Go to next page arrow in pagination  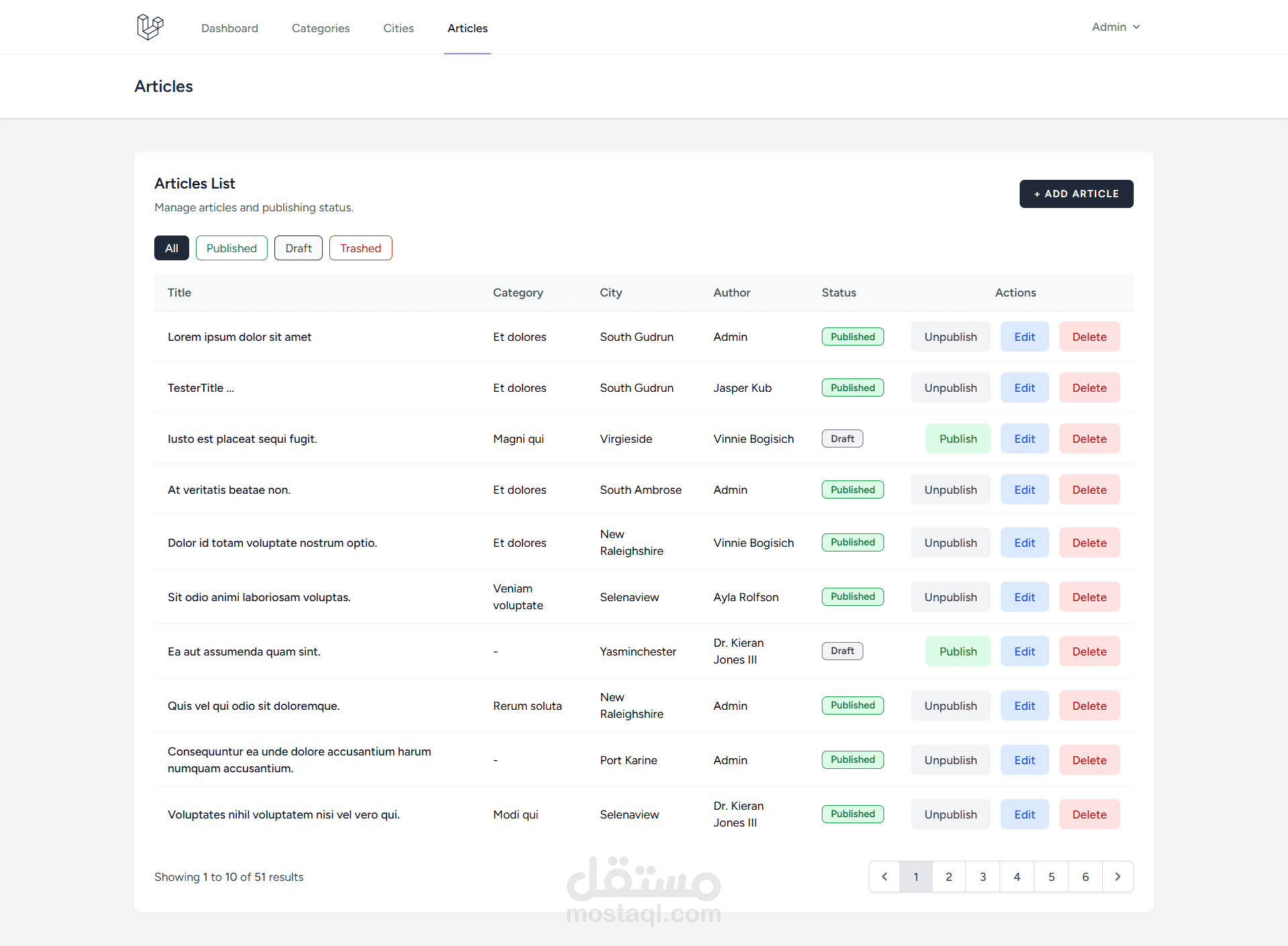click(1118, 877)
